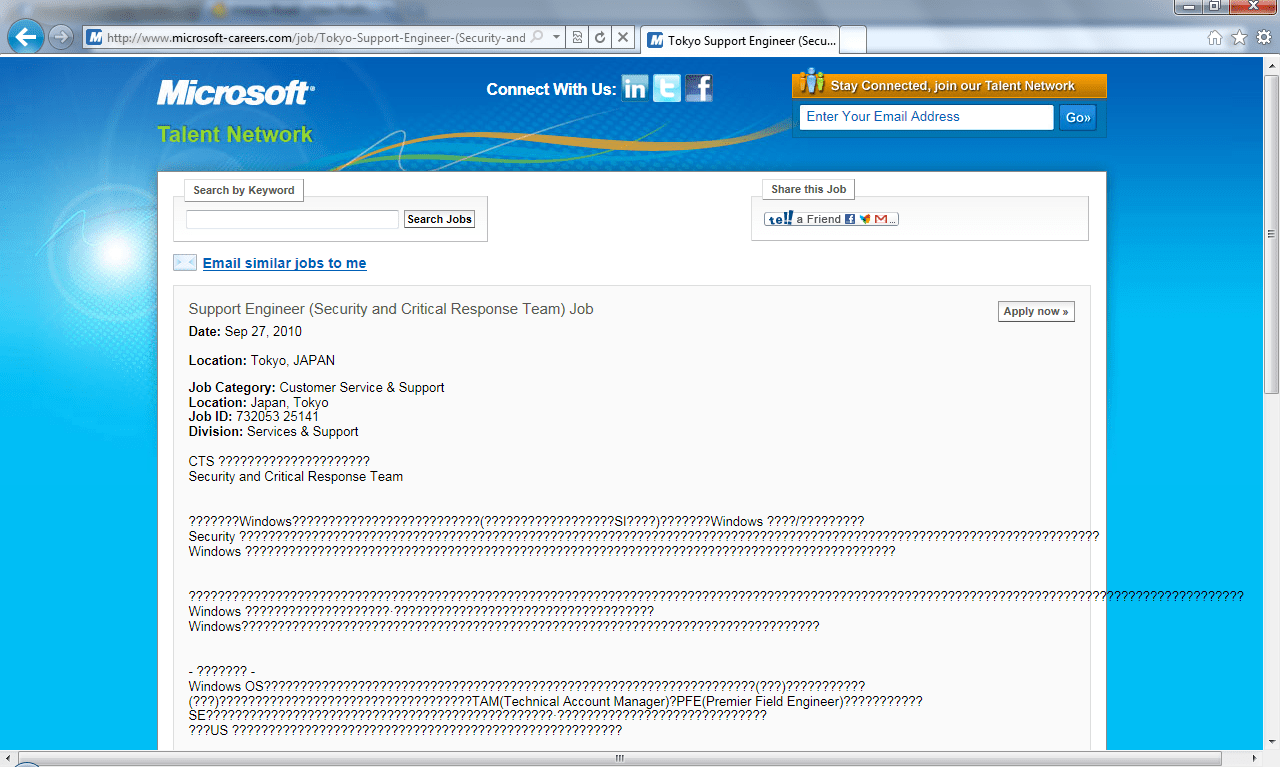Click the Security and Critical Response Team line
The image size is (1280, 770).
296,477
